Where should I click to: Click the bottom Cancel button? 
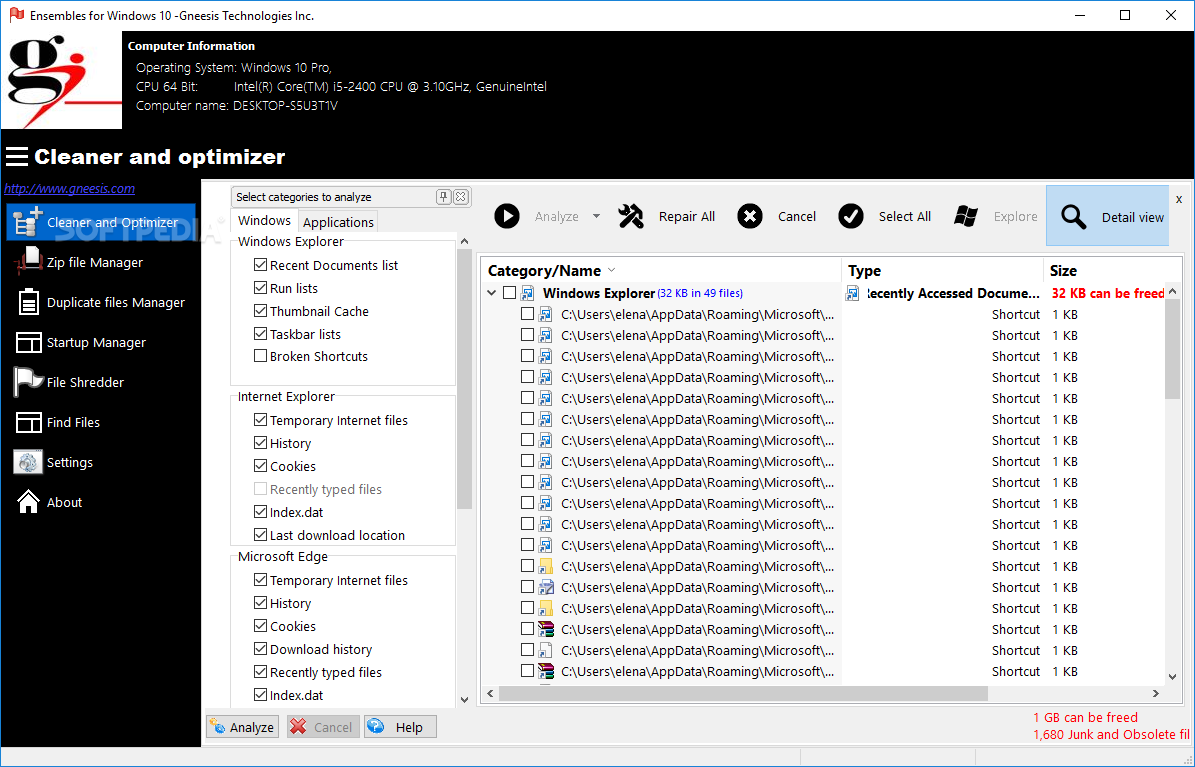pyautogui.click(x=323, y=727)
